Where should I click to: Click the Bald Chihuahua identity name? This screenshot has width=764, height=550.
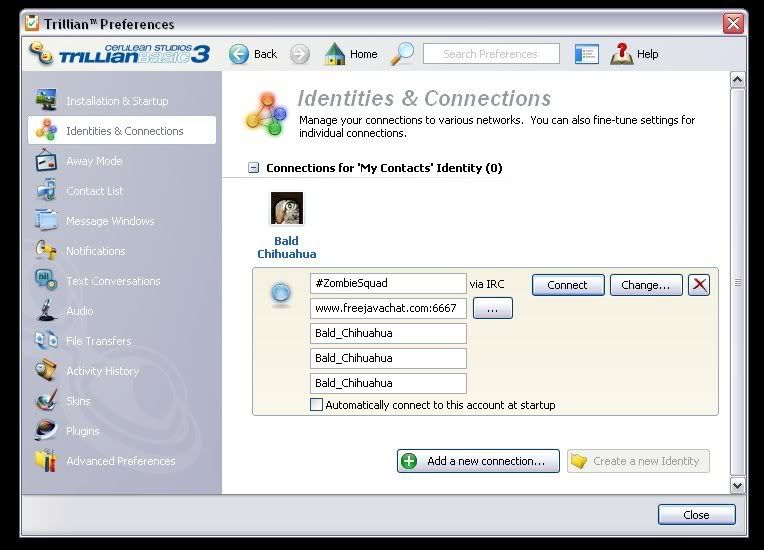[286, 247]
